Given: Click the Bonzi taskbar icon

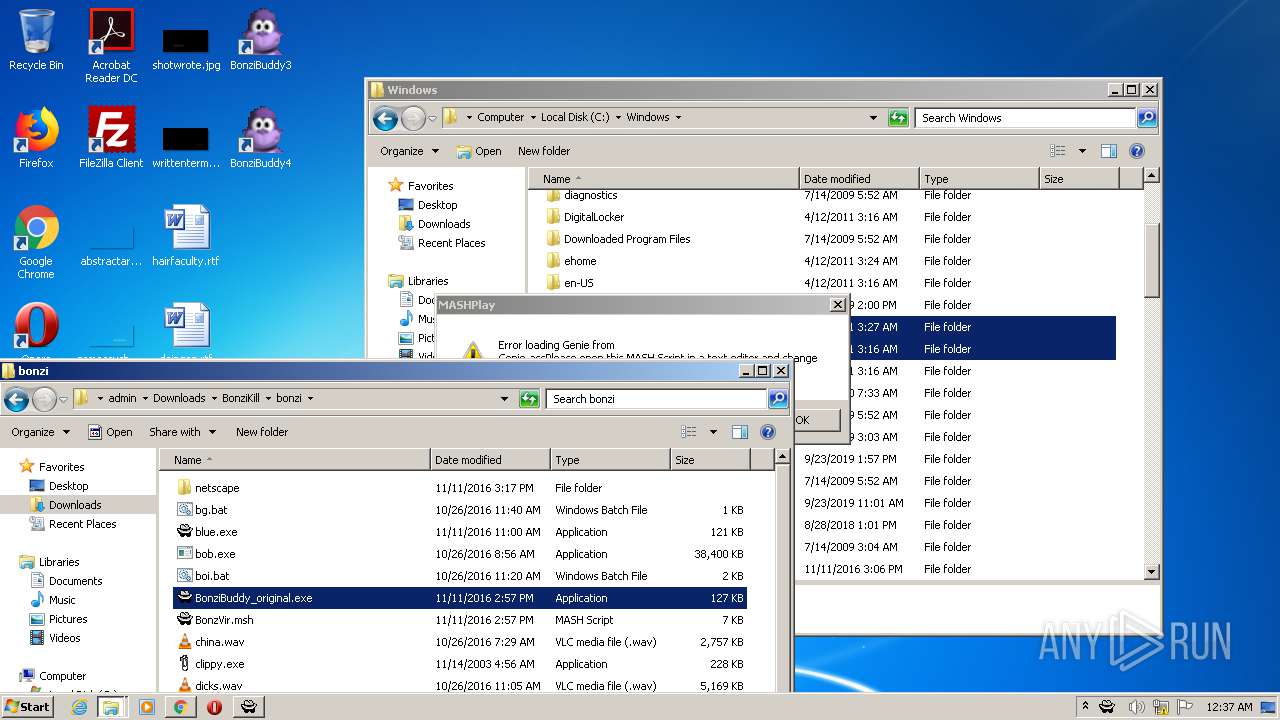Looking at the screenshot, I should point(249,707).
